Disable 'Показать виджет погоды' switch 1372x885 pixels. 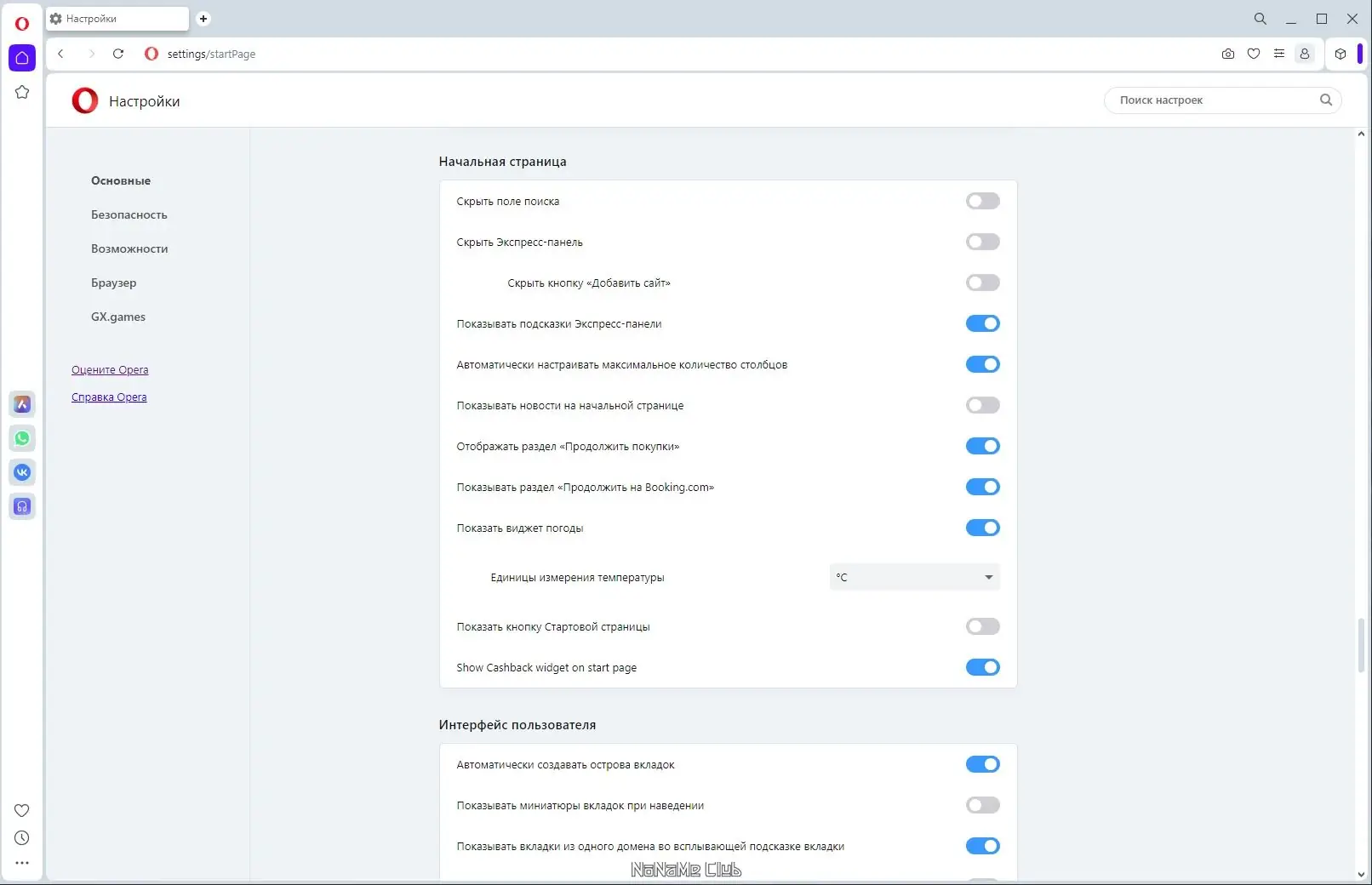[982, 528]
